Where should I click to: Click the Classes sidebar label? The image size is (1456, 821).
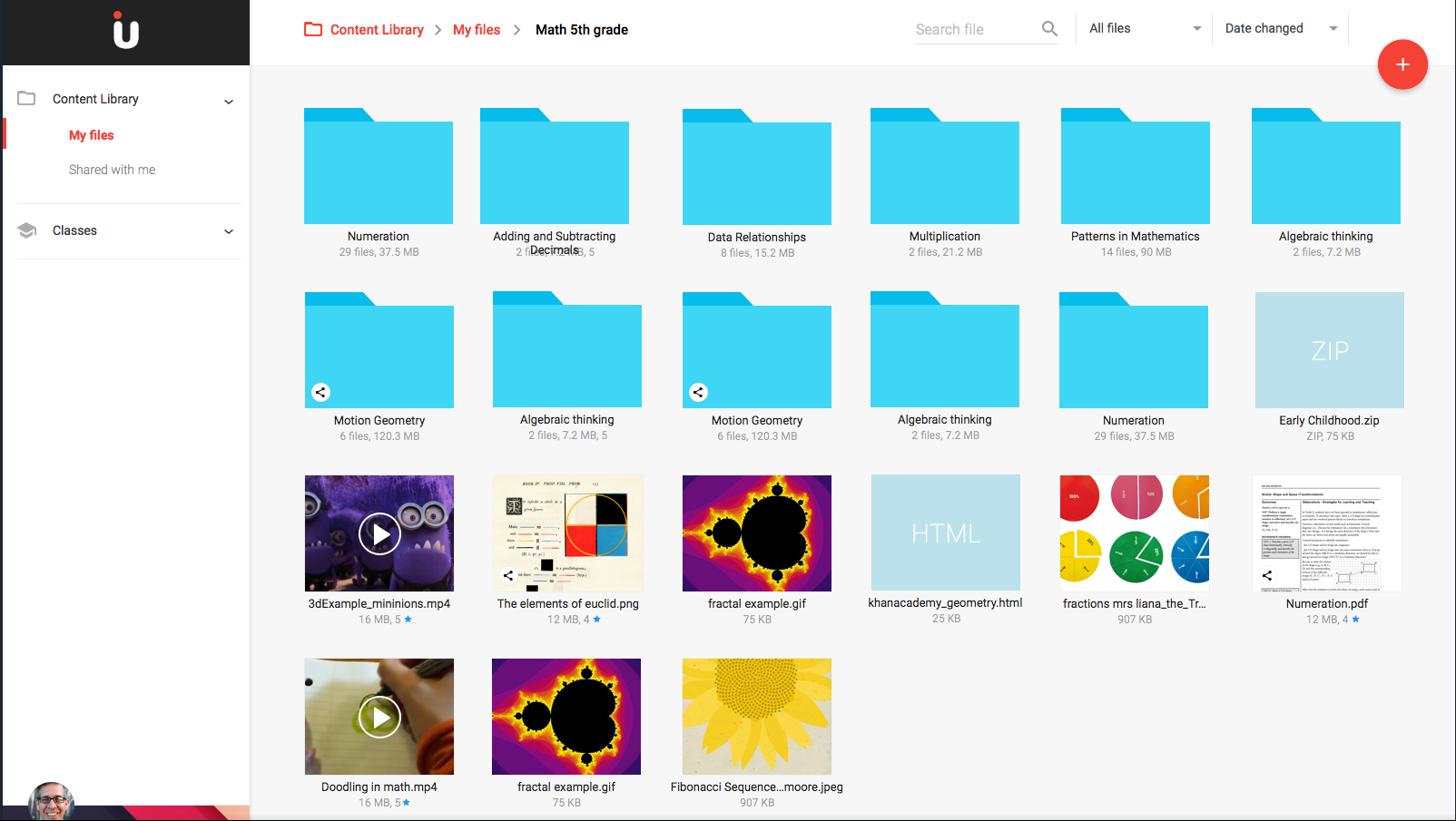74,230
